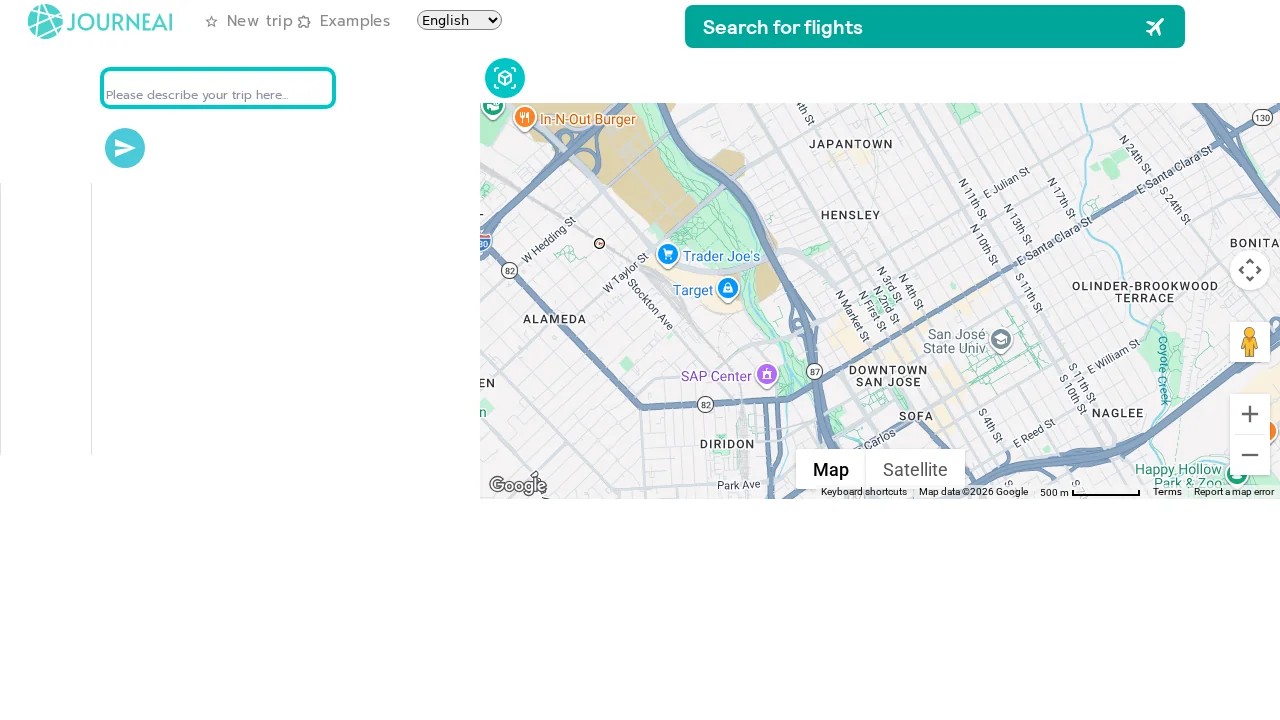
Task: Click the map camera controls button
Action: point(1250,270)
